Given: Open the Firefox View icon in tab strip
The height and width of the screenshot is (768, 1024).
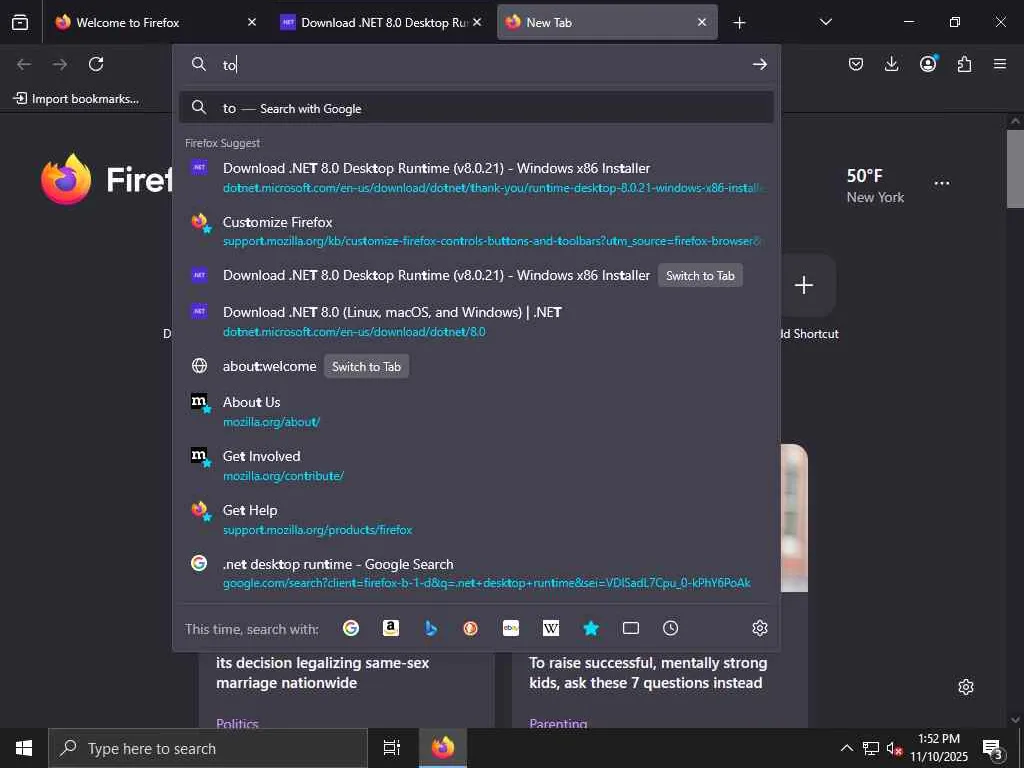Looking at the screenshot, I should click(x=20, y=22).
